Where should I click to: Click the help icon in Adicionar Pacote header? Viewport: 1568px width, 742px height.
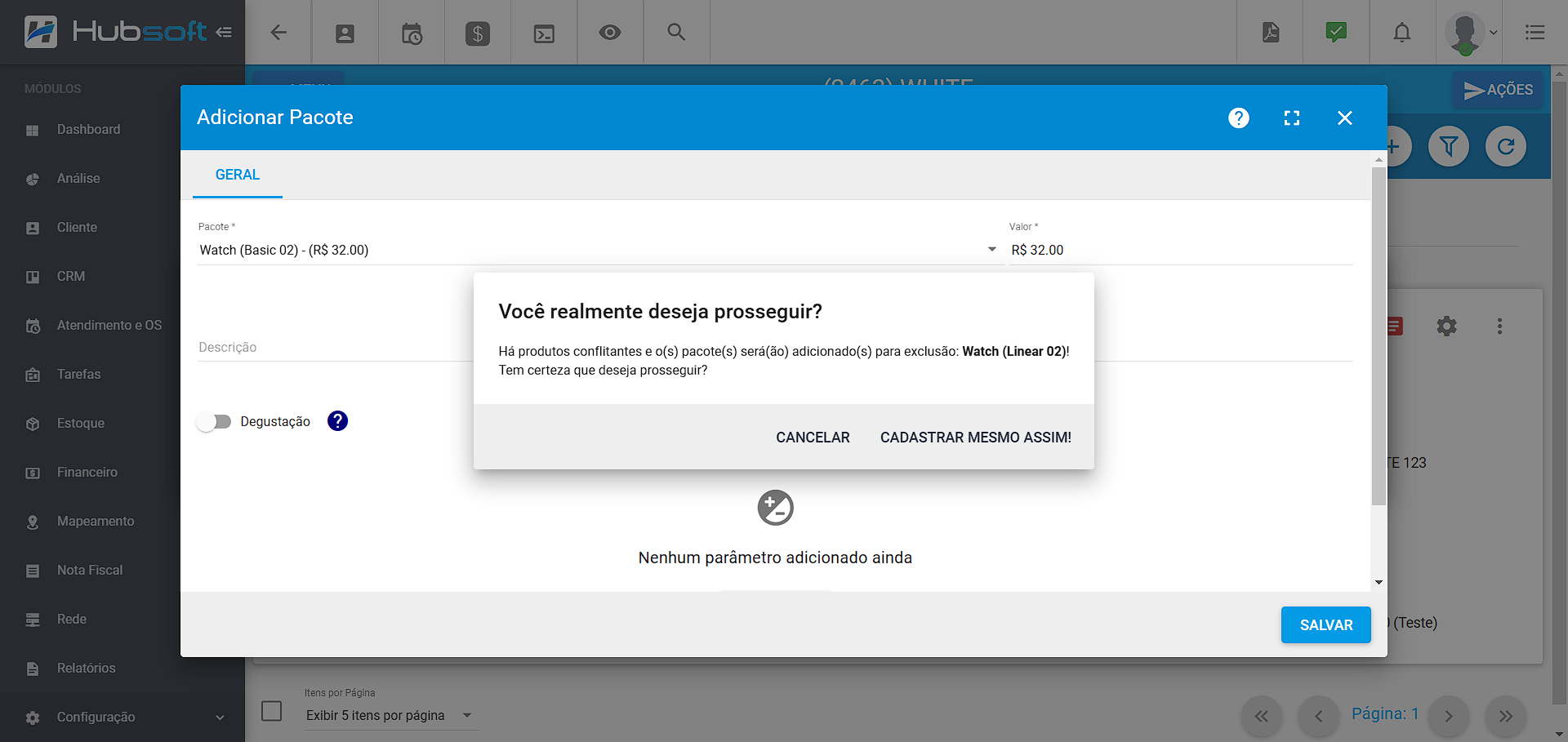click(x=1238, y=118)
